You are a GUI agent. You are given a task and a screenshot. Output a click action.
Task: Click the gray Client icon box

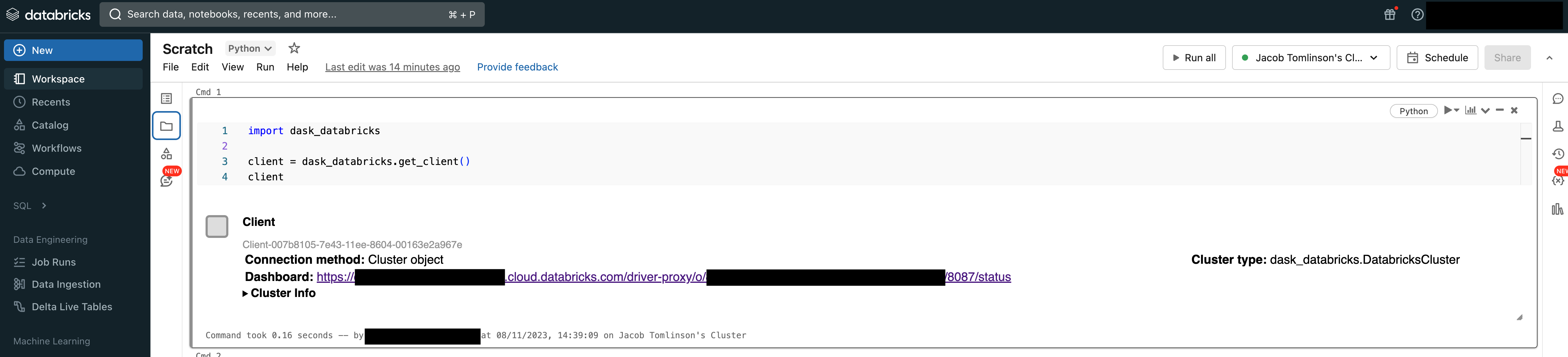[x=217, y=226]
